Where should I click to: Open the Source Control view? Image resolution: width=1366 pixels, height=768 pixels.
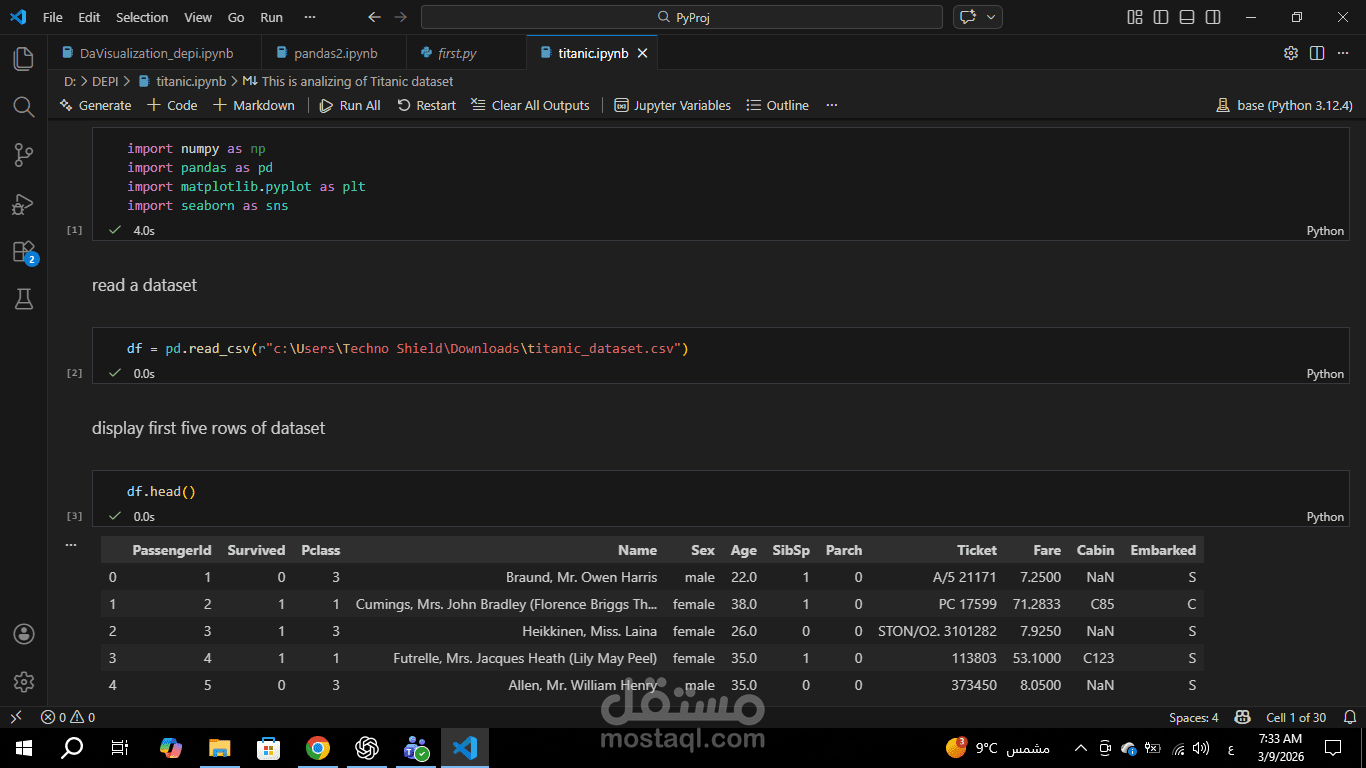[23, 154]
